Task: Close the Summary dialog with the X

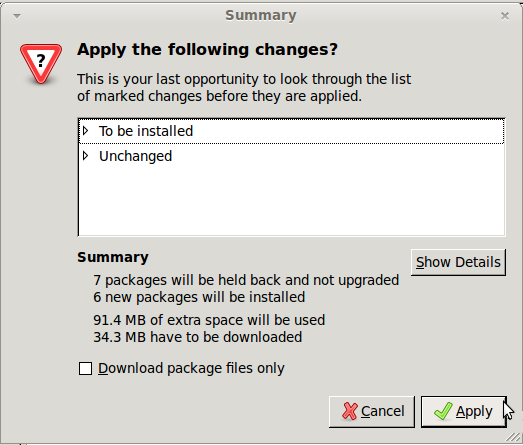Action: click(505, 16)
